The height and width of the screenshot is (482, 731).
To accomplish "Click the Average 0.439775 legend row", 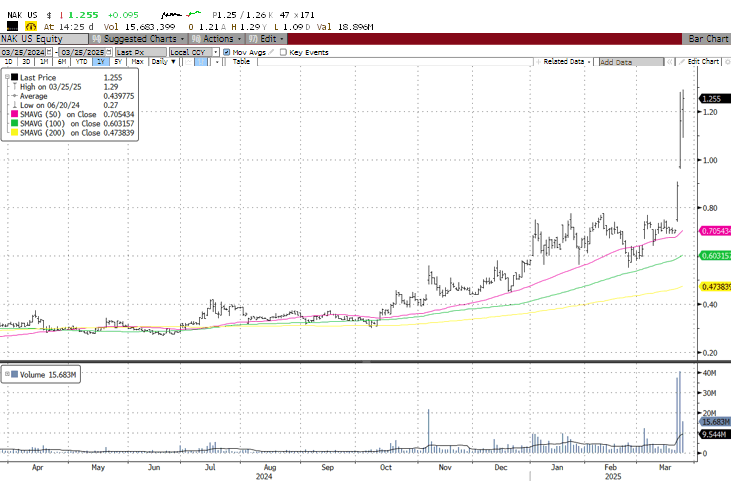I will [x=70, y=96].
